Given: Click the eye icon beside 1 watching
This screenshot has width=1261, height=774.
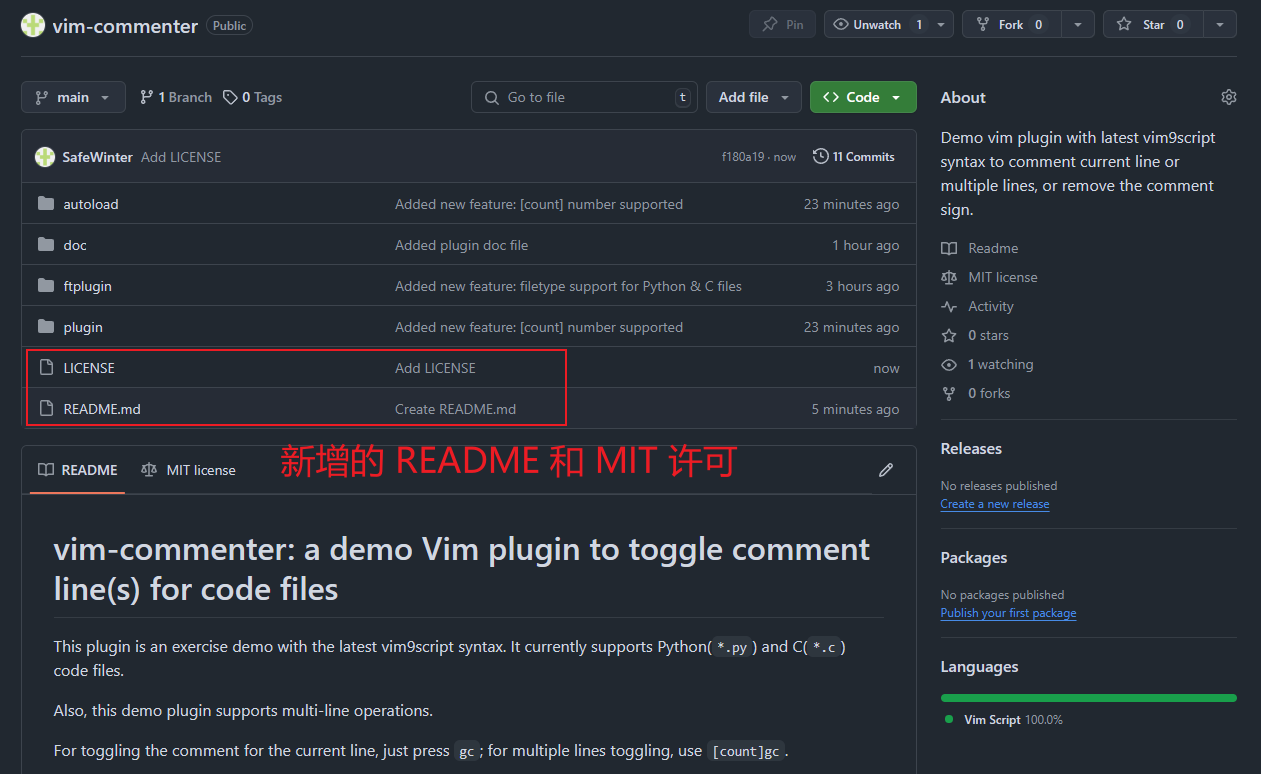Looking at the screenshot, I should pos(949,364).
